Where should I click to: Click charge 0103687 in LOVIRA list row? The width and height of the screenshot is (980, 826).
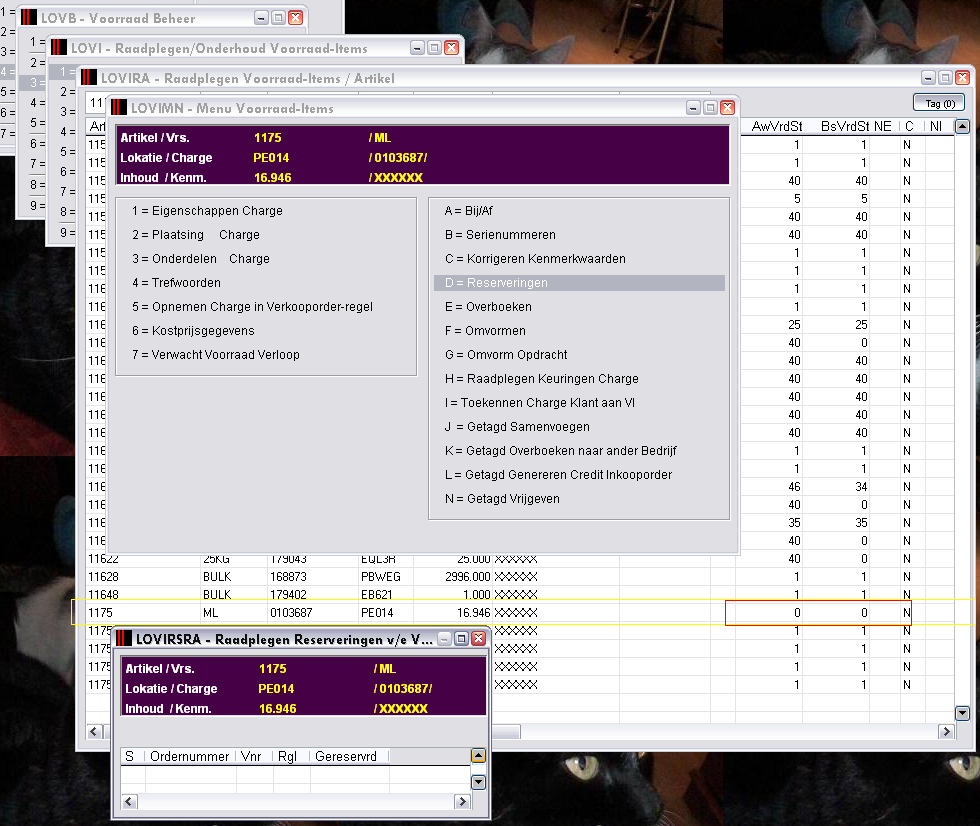tap(291, 613)
